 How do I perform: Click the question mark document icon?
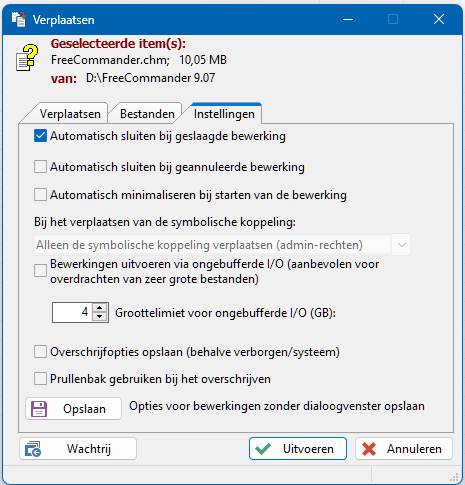click(27, 58)
